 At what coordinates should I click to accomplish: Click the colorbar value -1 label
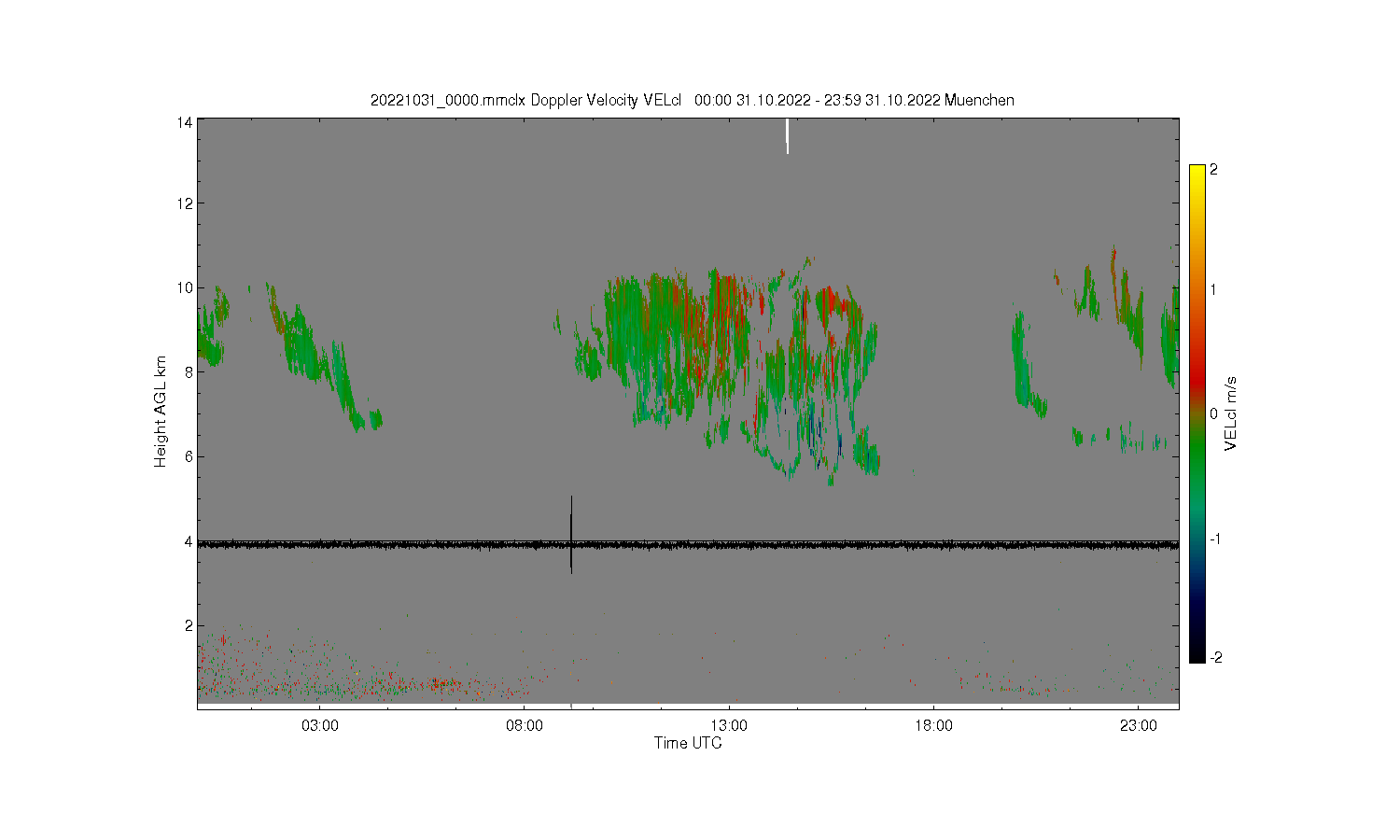point(1213,539)
